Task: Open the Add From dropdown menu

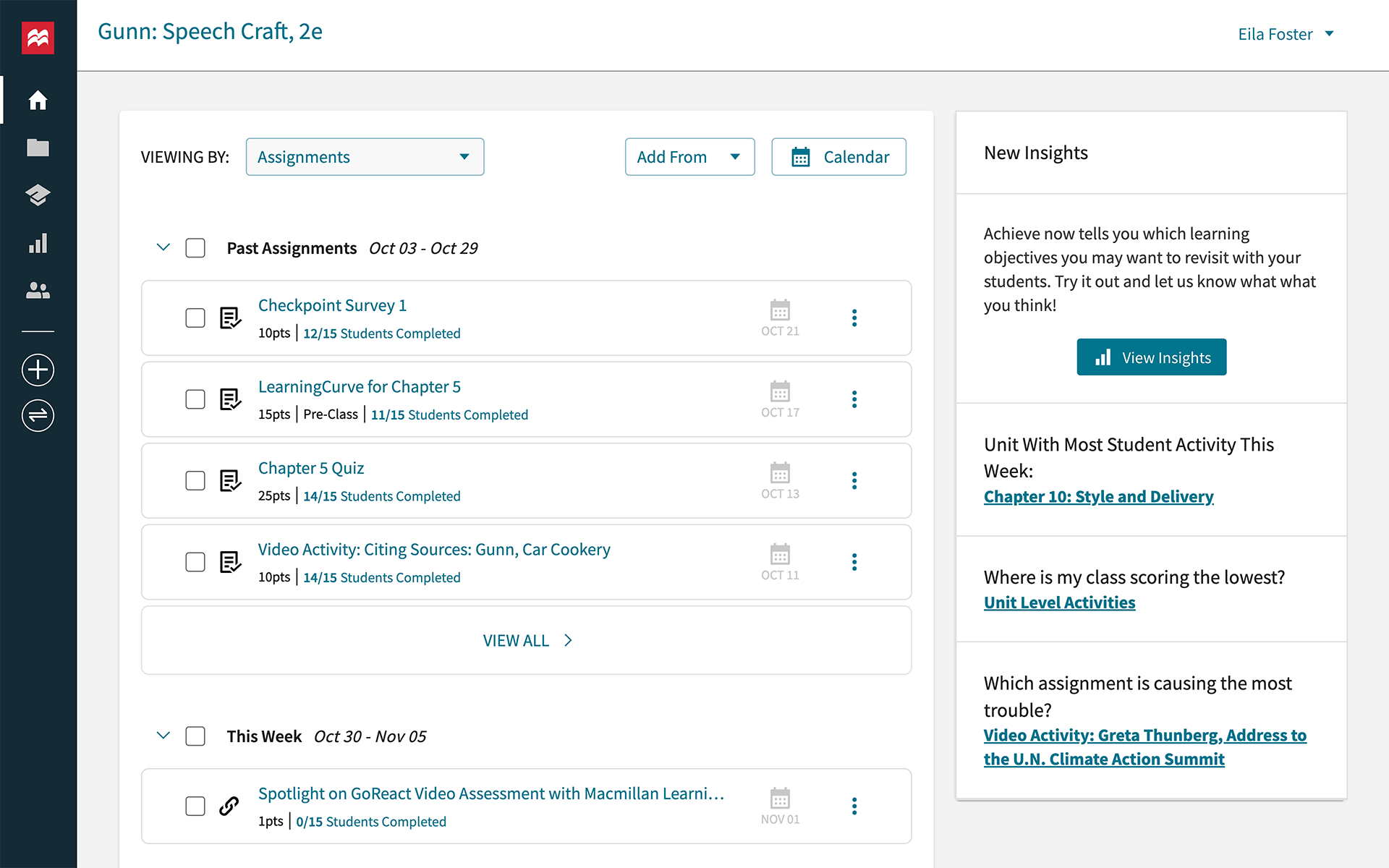Action: point(688,156)
